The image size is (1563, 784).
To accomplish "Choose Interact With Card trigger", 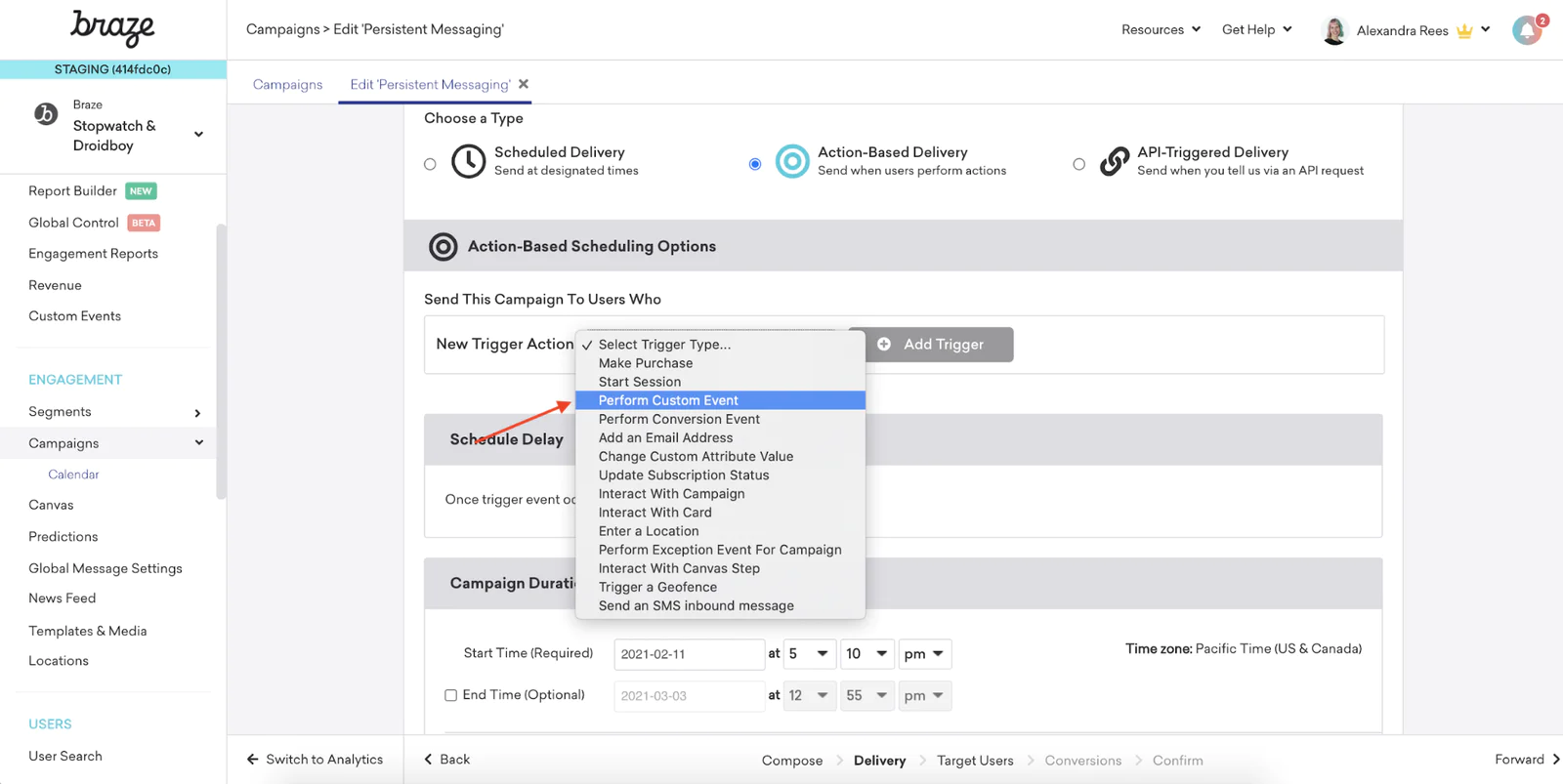I will (720, 512).
